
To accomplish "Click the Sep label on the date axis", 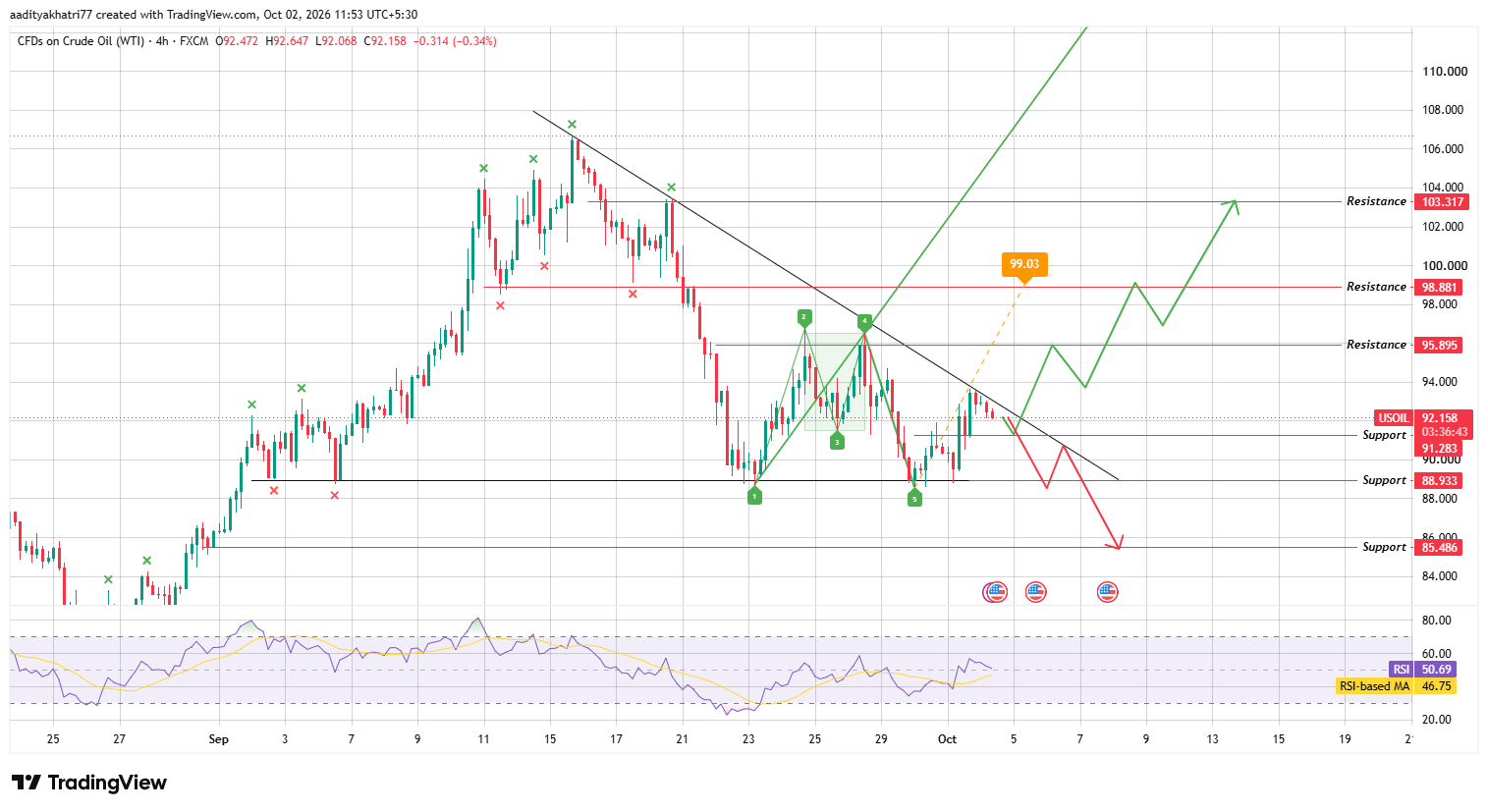I will coord(218,739).
